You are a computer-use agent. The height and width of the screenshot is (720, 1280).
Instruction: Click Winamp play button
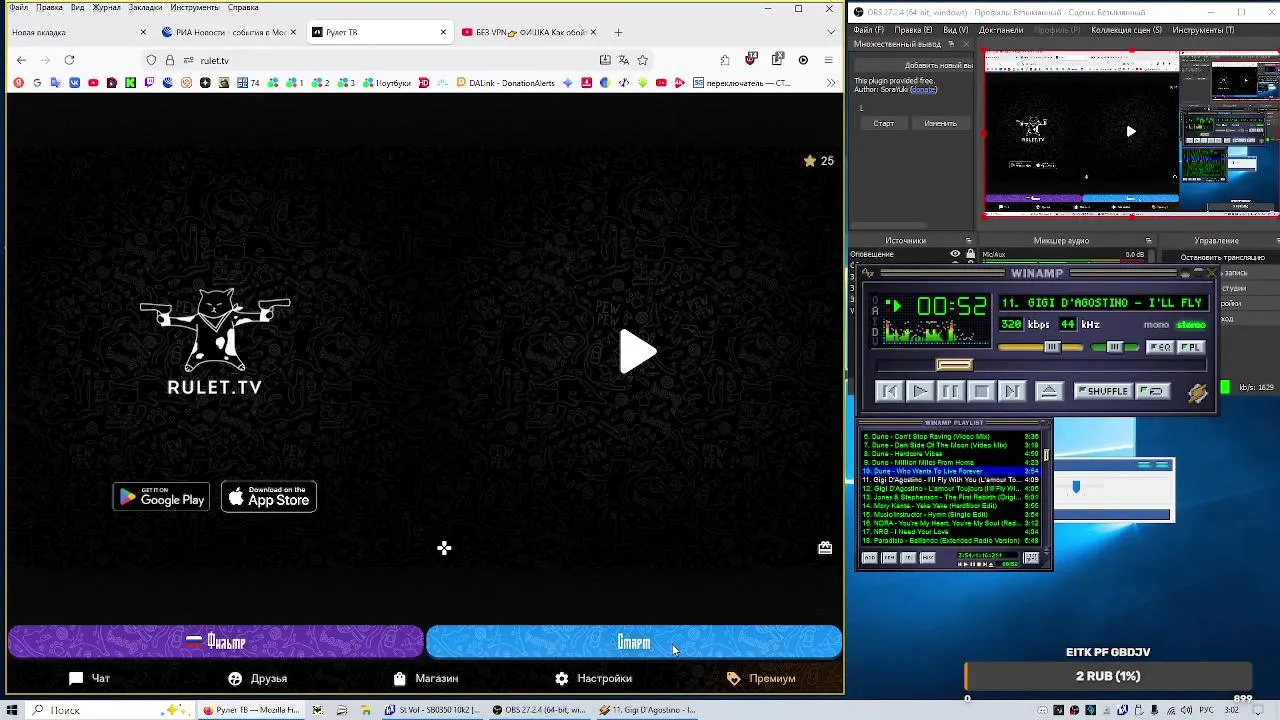tap(919, 391)
